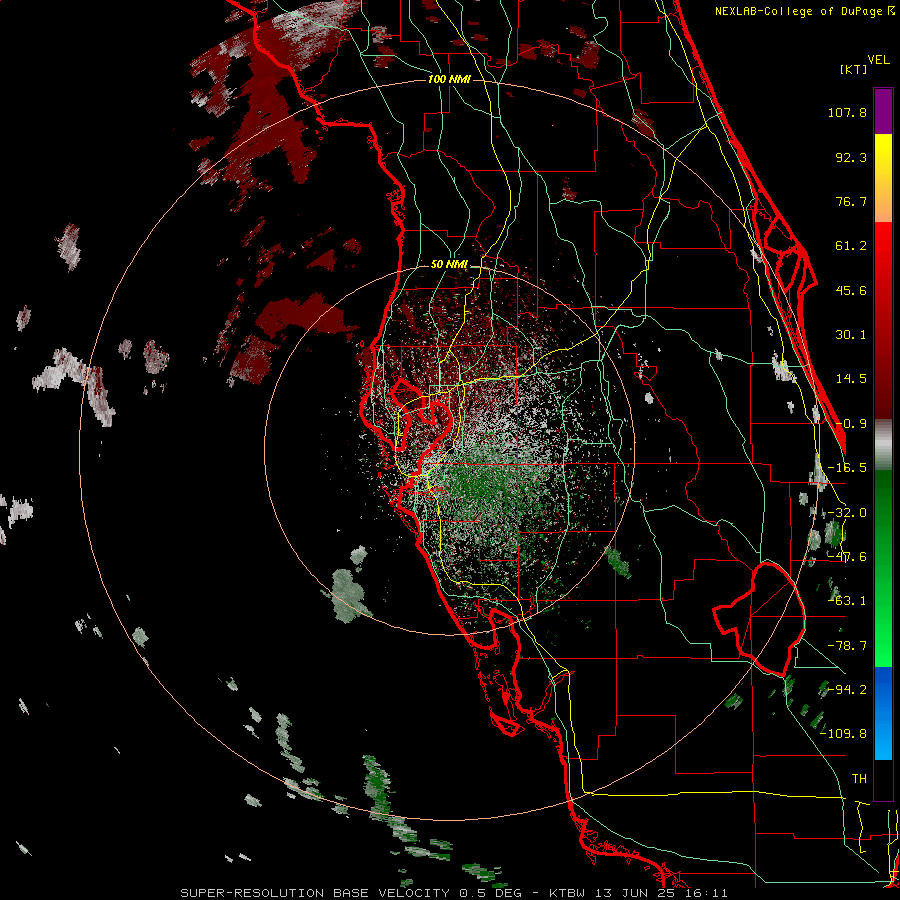
Task: Click the [KT] units label
Action: tap(854, 69)
